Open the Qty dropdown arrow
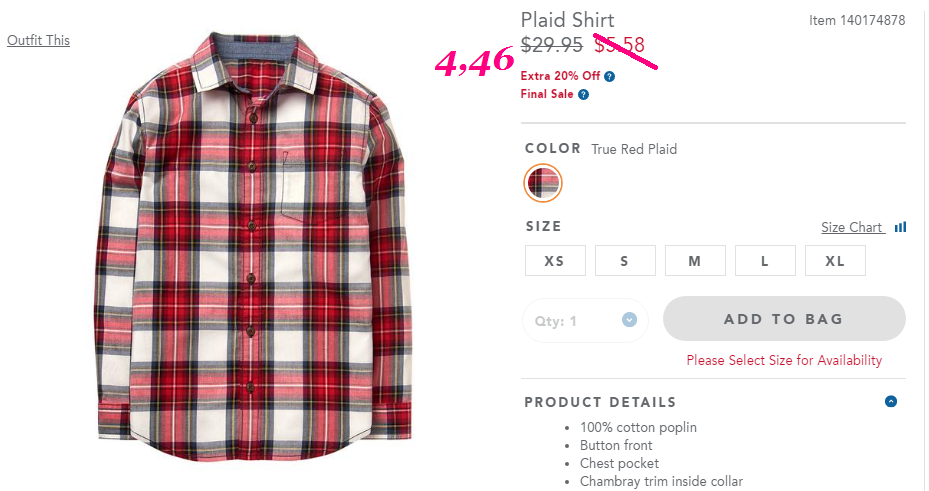The image size is (929, 491). pyautogui.click(x=629, y=320)
